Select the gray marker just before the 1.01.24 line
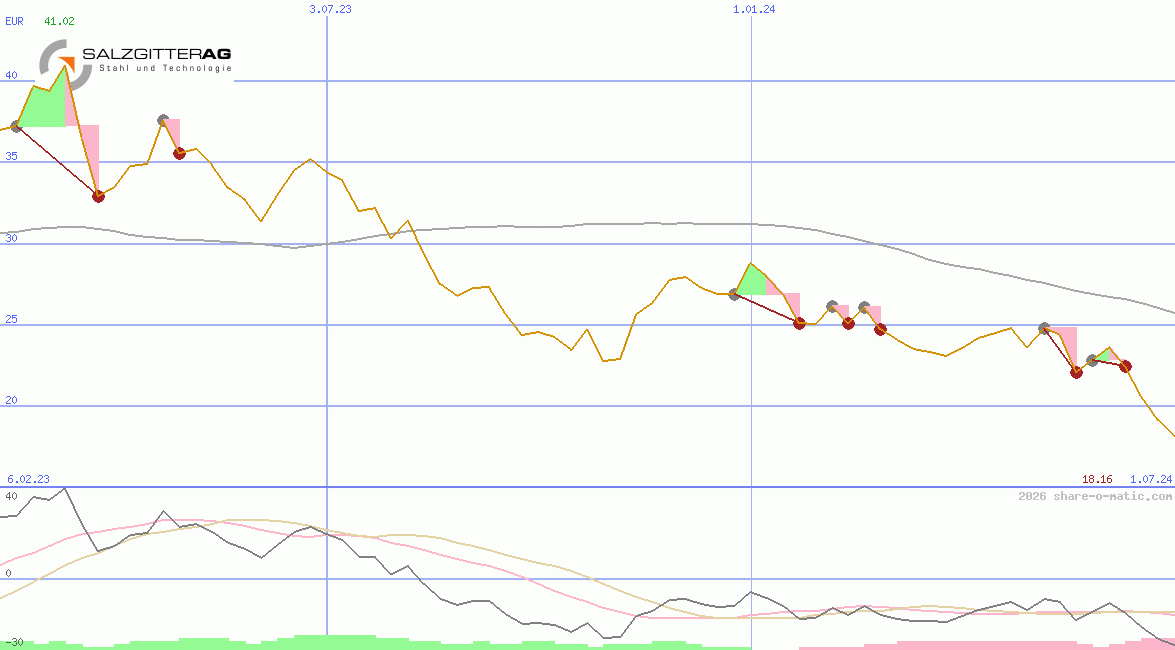The height and width of the screenshot is (650, 1175). coord(734,294)
